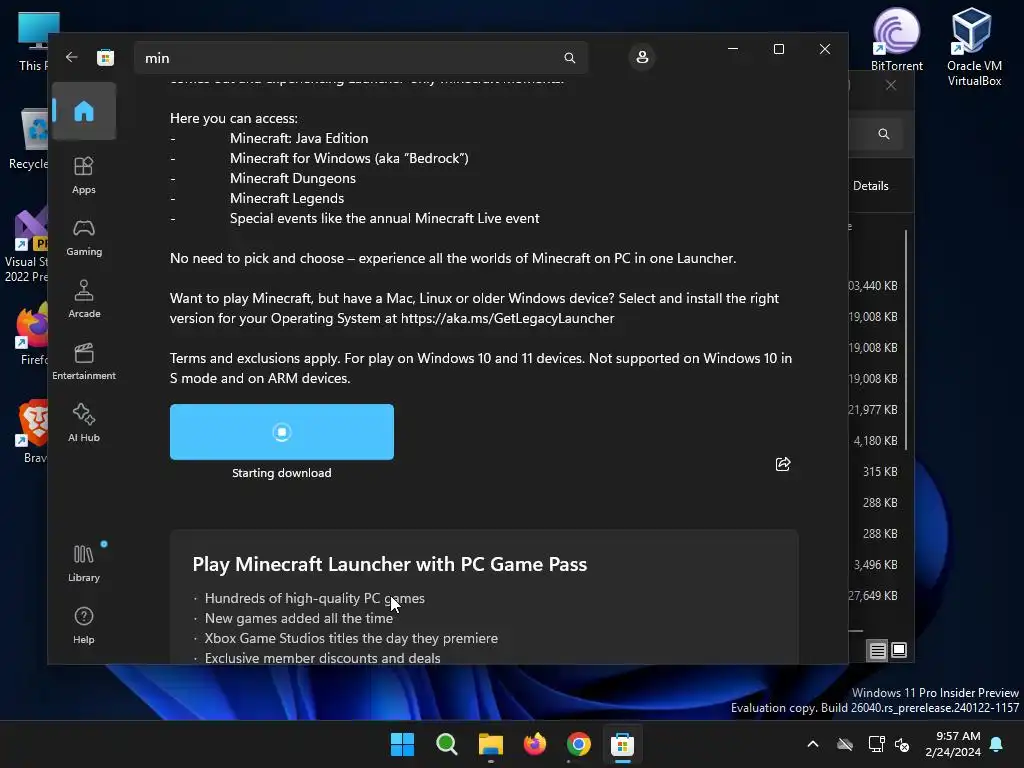Click the Store search field containing 'min'
Viewport: 1024px width, 768px height.
(360, 58)
